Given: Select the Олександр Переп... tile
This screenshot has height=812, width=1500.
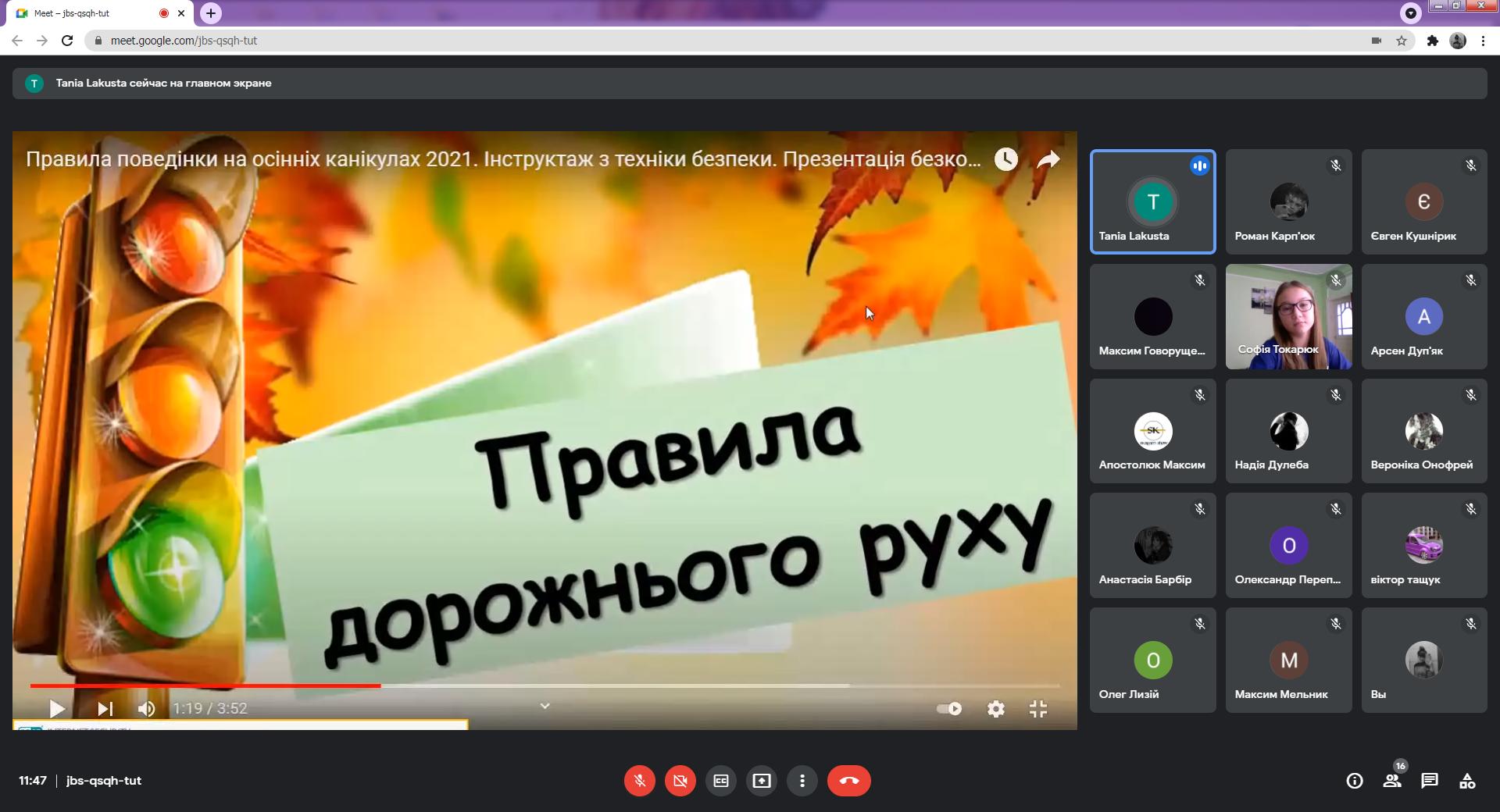Looking at the screenshot, I should point(1289,545).
